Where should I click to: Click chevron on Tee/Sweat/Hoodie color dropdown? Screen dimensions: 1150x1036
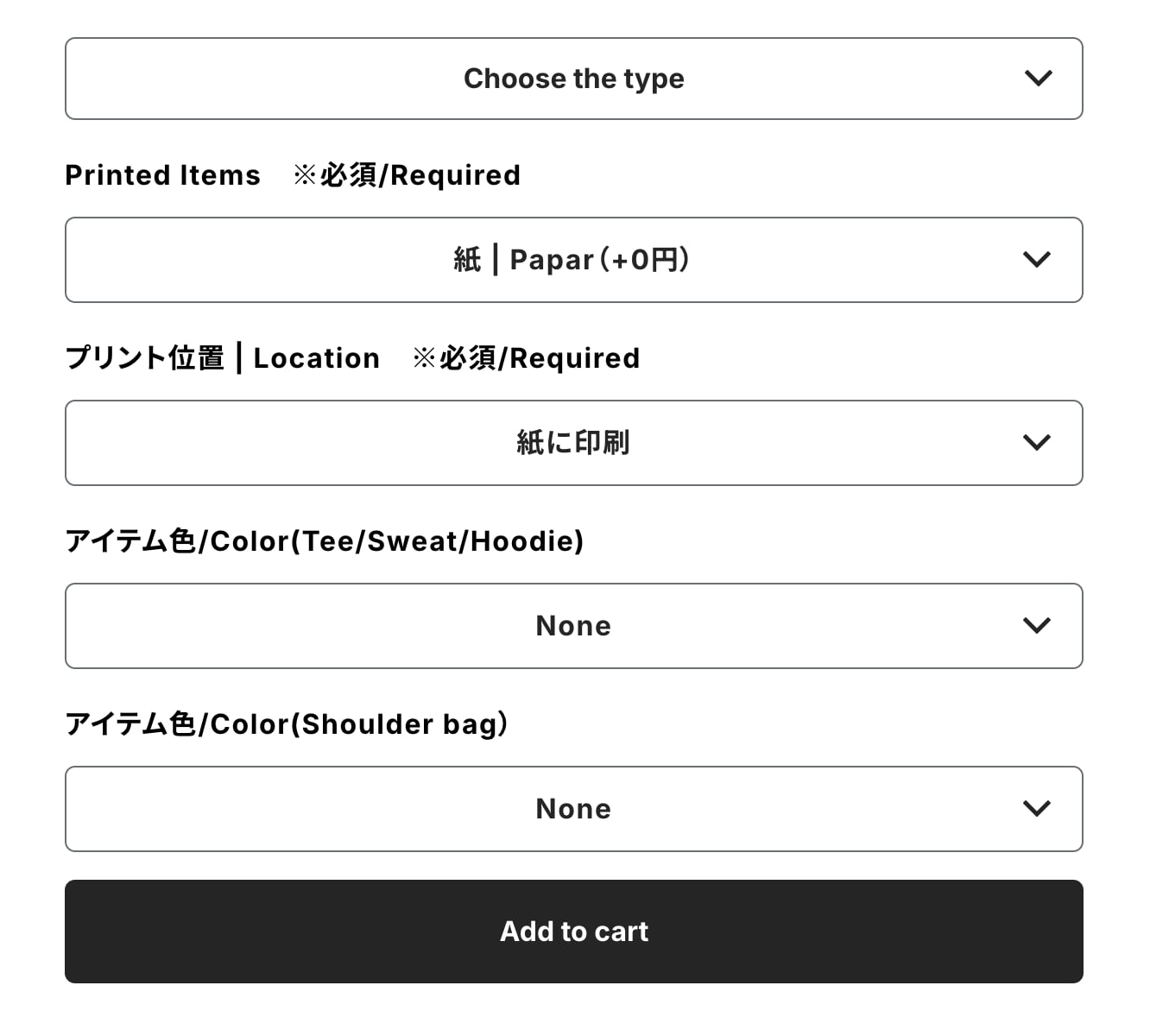[1036, 626]
